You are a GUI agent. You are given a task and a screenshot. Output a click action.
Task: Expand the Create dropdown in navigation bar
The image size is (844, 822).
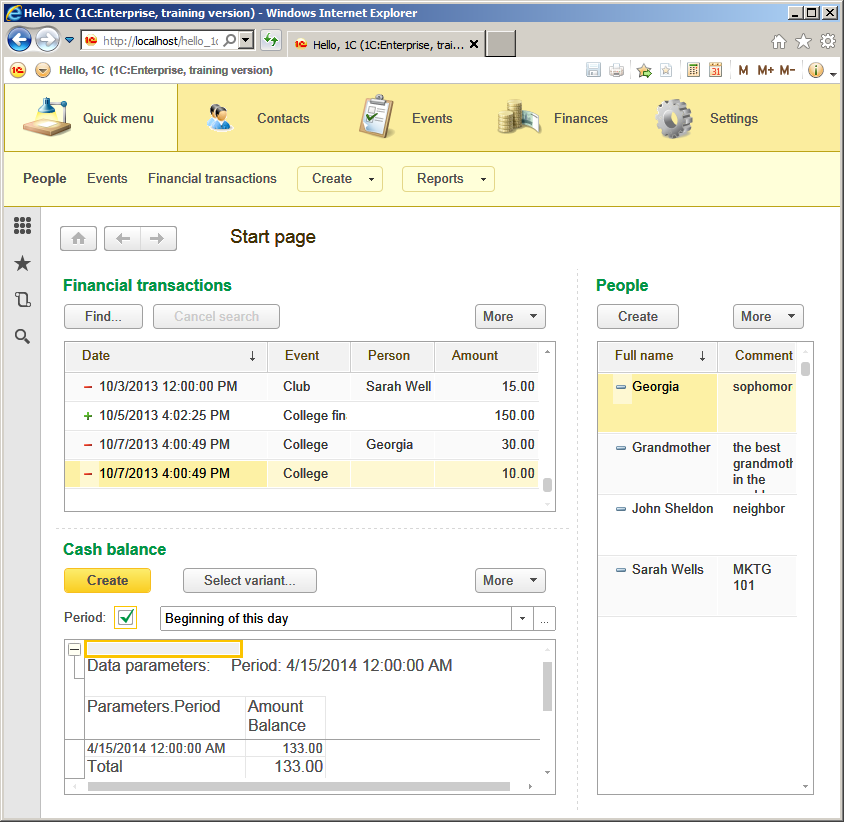pyautogui.click(x=340, y=179)
